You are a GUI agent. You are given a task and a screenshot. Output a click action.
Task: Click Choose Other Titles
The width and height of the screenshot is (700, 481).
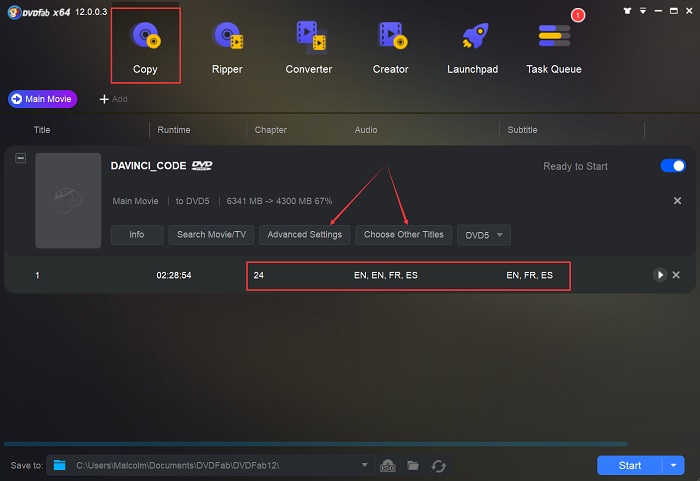(404, 235)
